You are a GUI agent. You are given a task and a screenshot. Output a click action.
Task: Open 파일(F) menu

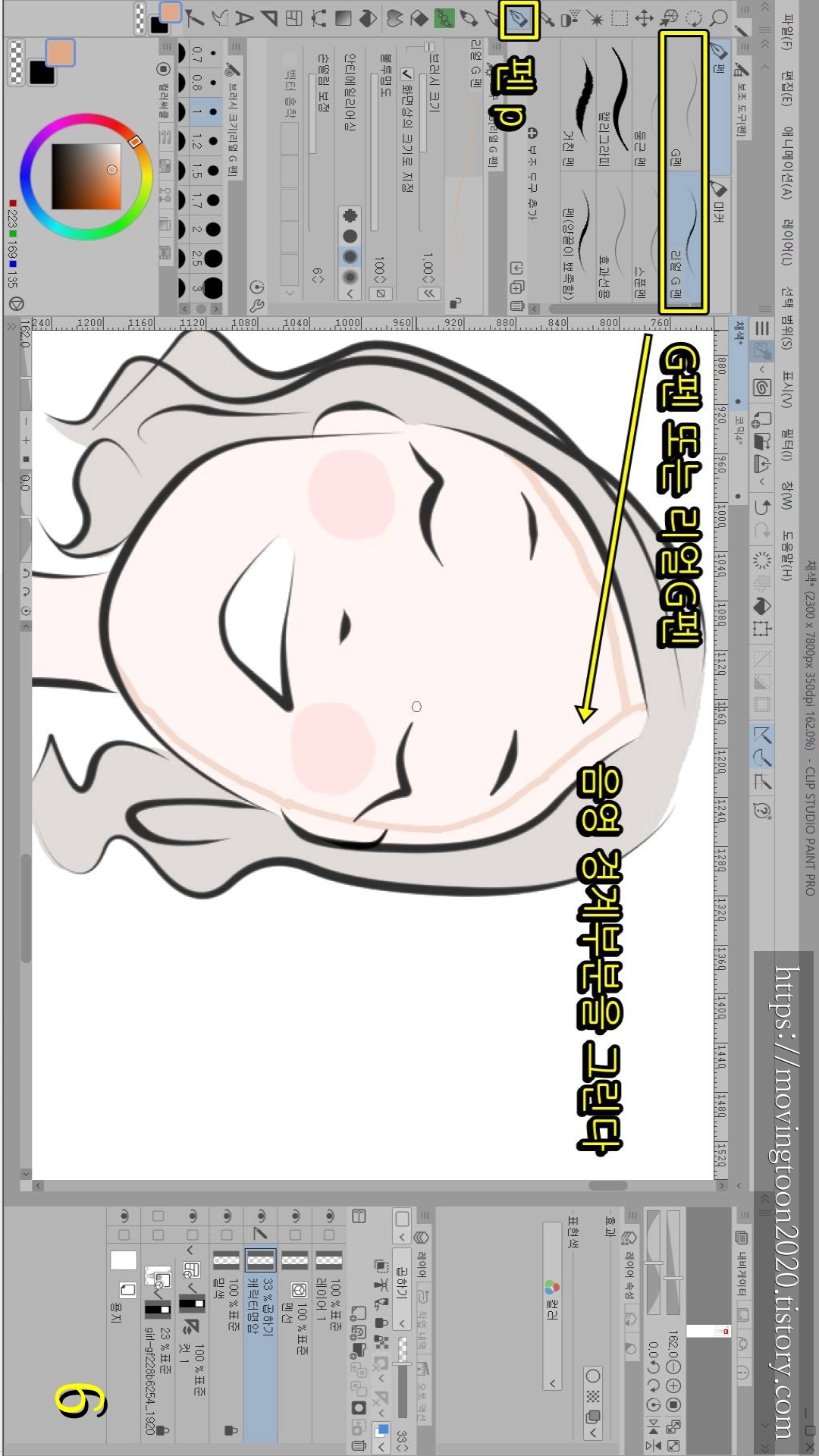pyautogui.click(x=787, y=30)
